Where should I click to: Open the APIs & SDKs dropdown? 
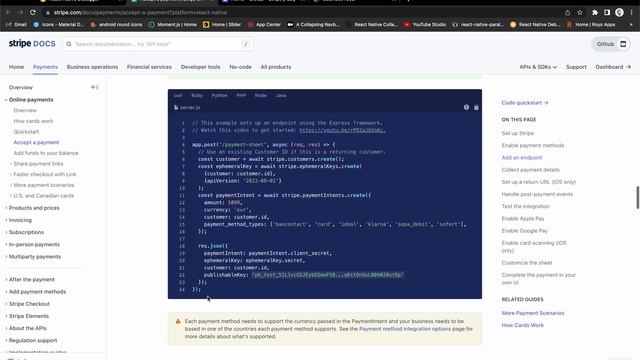tap(538, 67)
